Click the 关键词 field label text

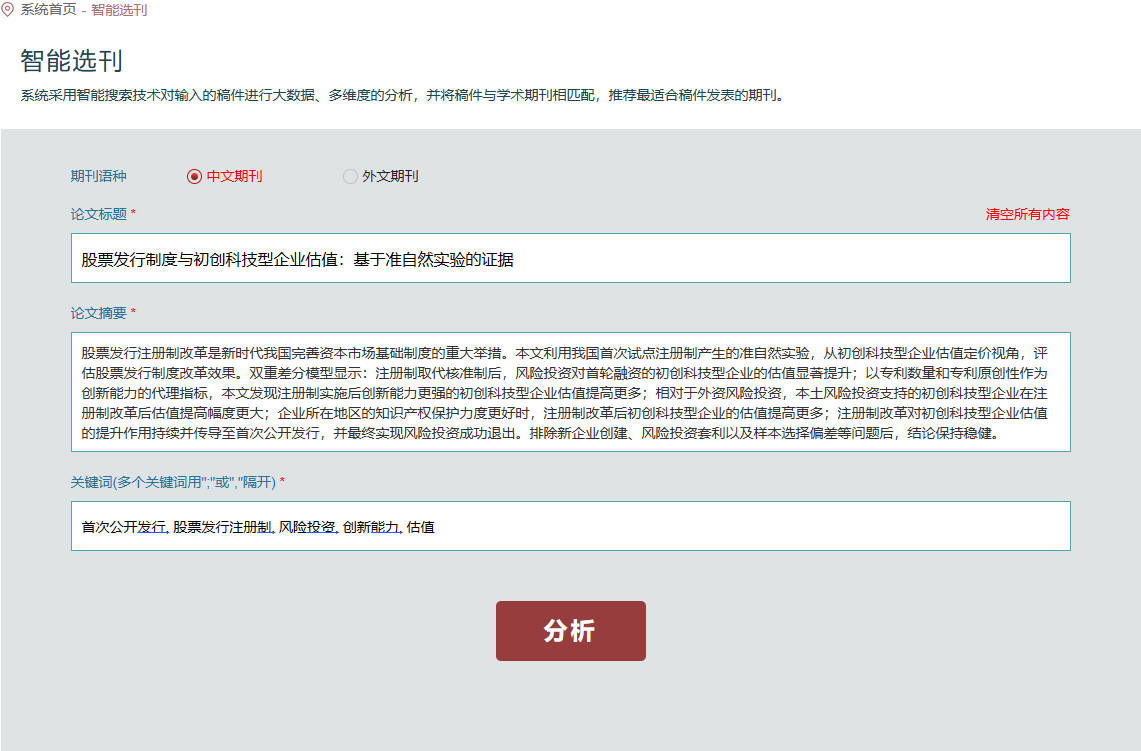pyautogui.click(x=172, y=482)
